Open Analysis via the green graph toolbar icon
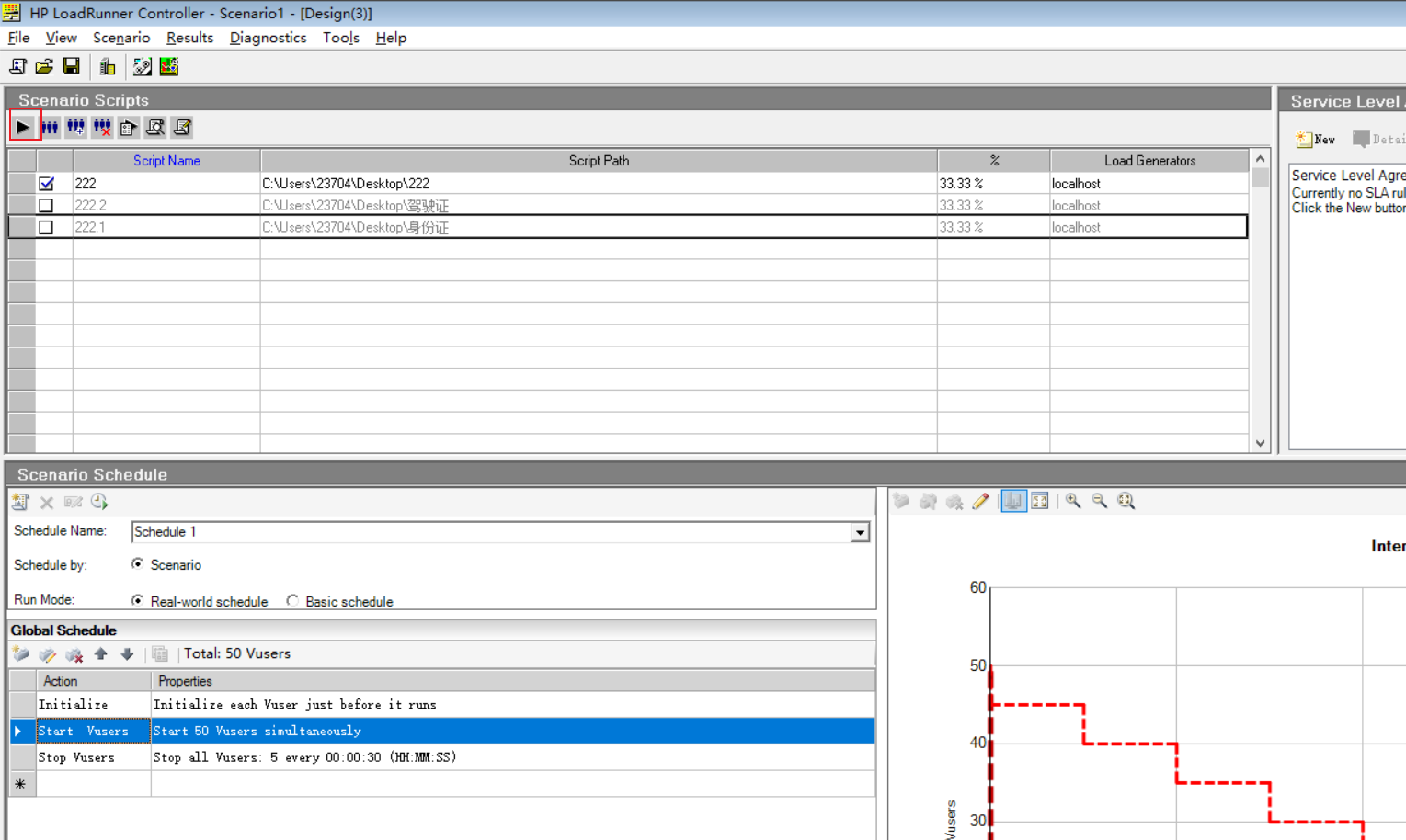 [169, 66]
